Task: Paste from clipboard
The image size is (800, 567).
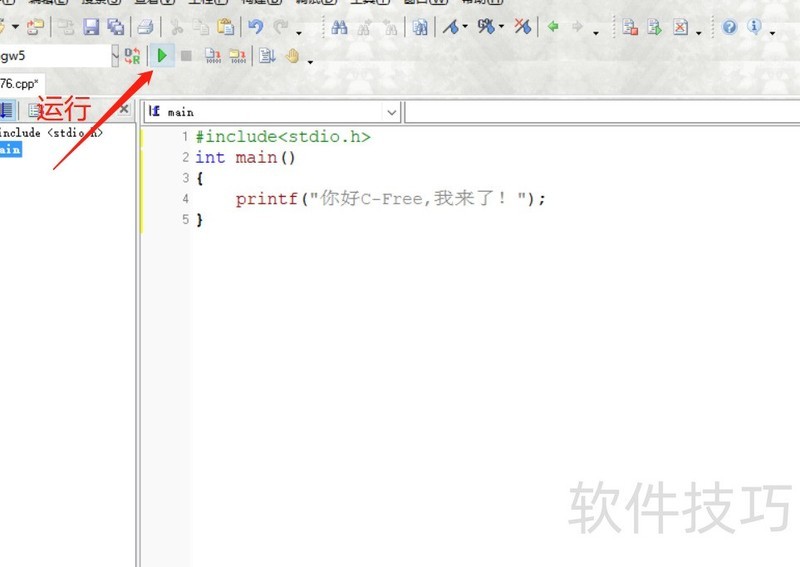Action: [225, 27]
